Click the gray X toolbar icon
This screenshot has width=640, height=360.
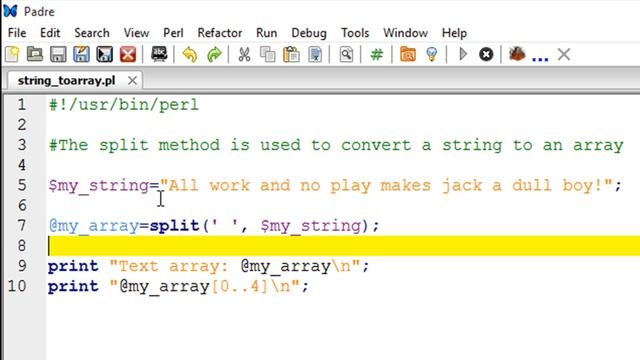tap(564, 54)
